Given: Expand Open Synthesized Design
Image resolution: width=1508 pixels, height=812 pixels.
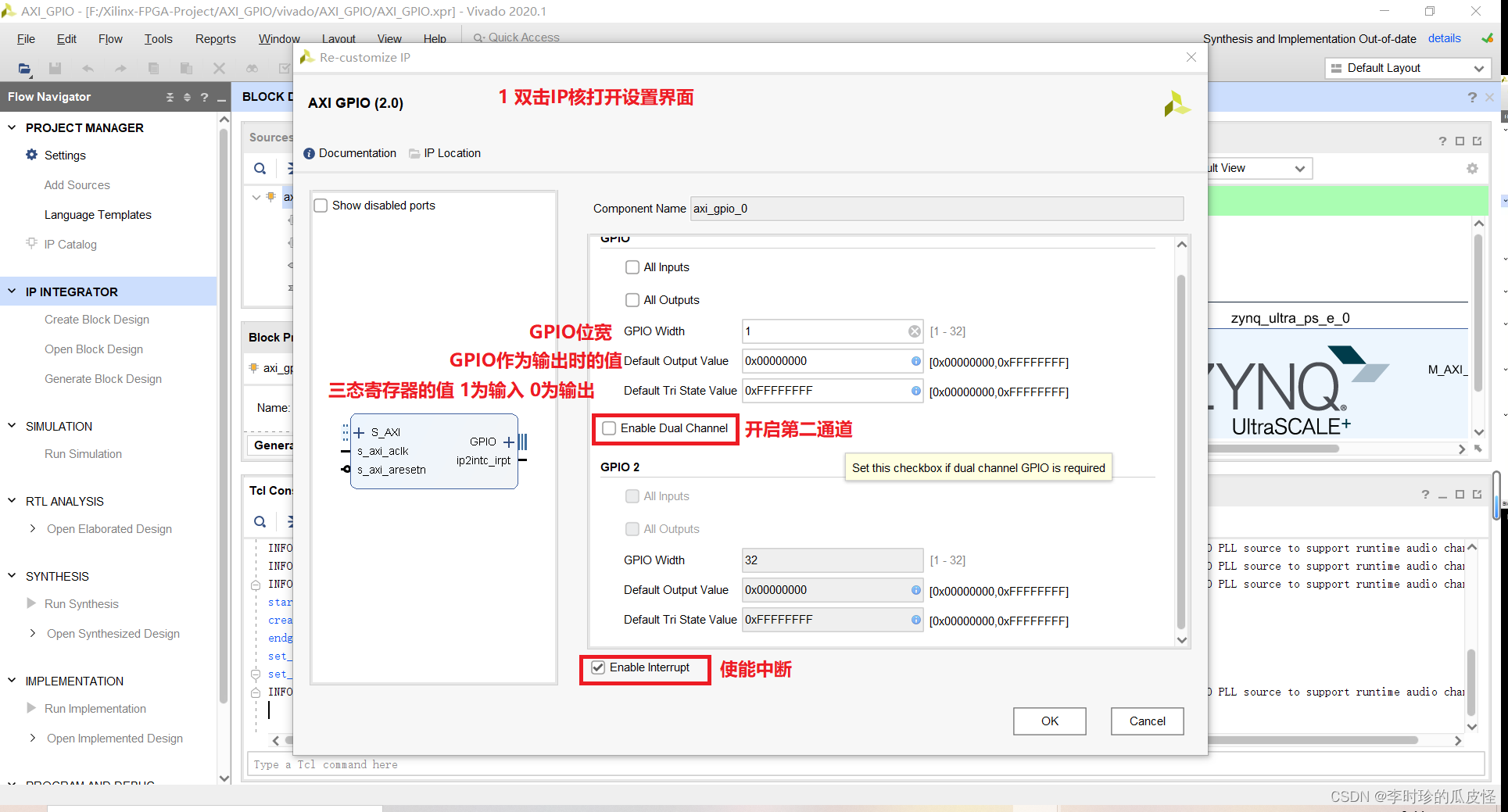Looking at the screenshot, I should pyautogui.click(x=32, y=634).
